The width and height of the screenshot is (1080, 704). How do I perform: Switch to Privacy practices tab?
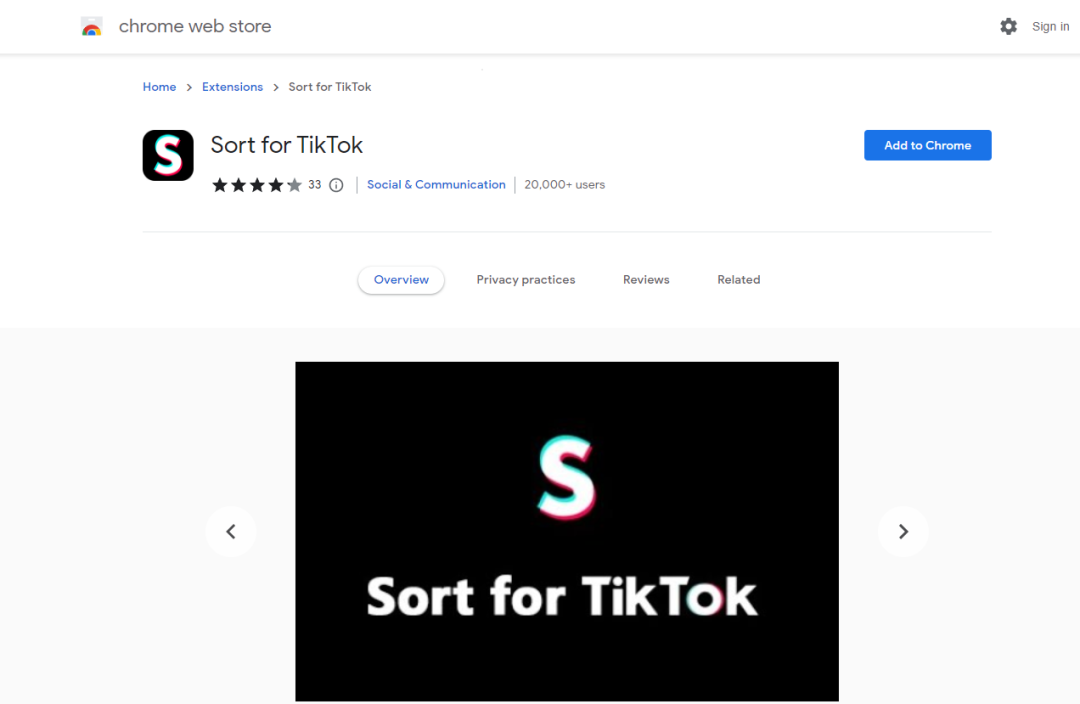tap(526, 280)
